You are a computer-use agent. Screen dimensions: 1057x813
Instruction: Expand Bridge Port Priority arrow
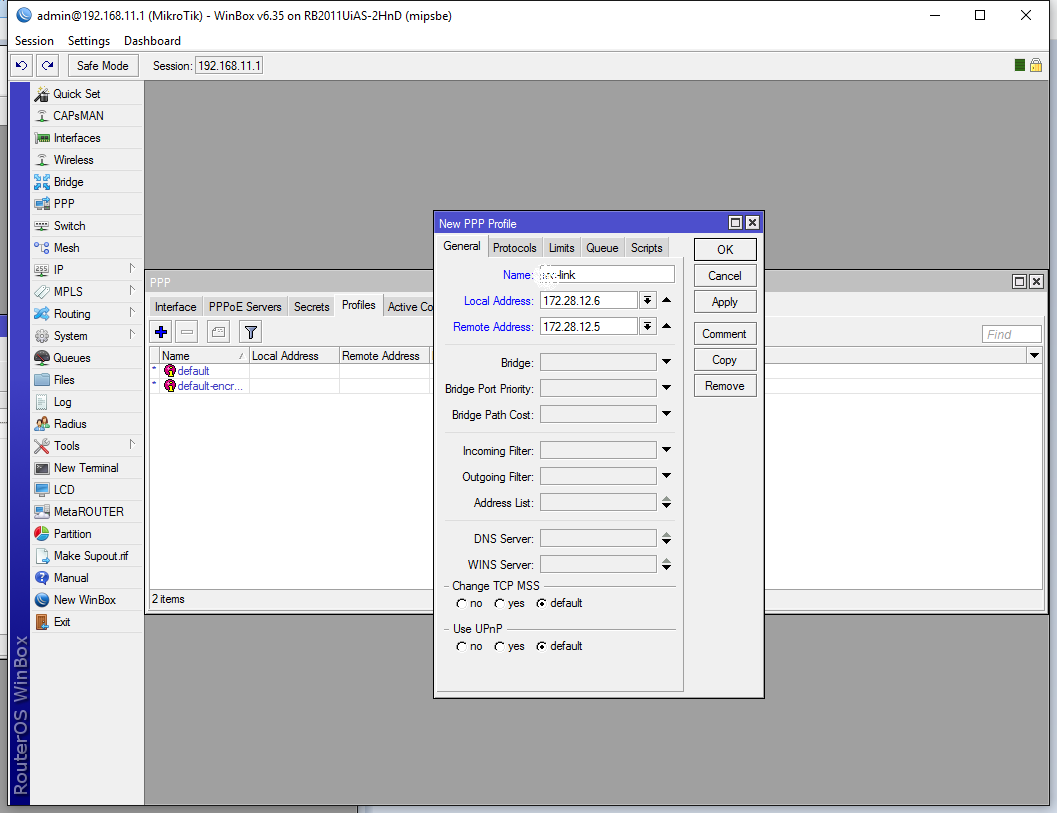[x=667, y=388]
